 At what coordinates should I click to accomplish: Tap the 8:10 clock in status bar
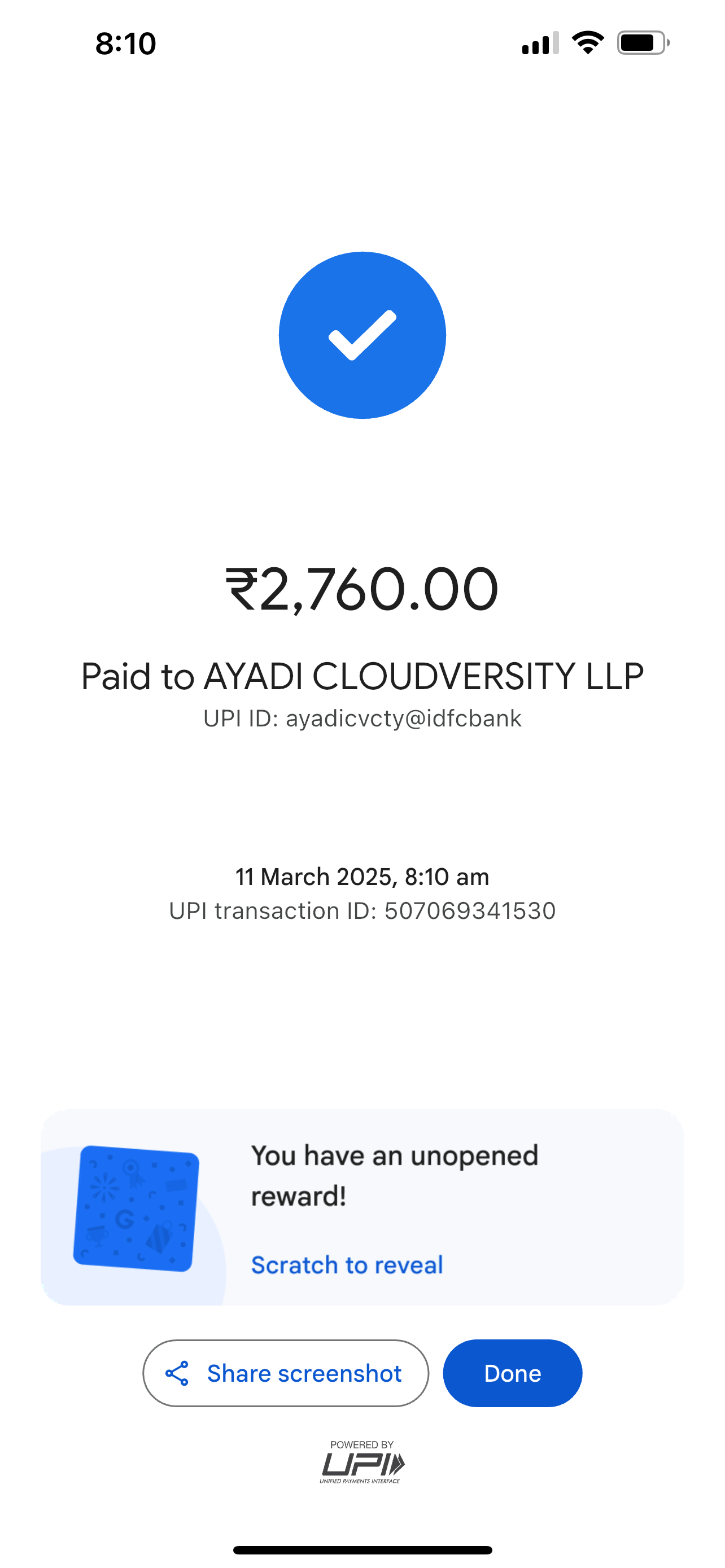(x=125, y=43)
